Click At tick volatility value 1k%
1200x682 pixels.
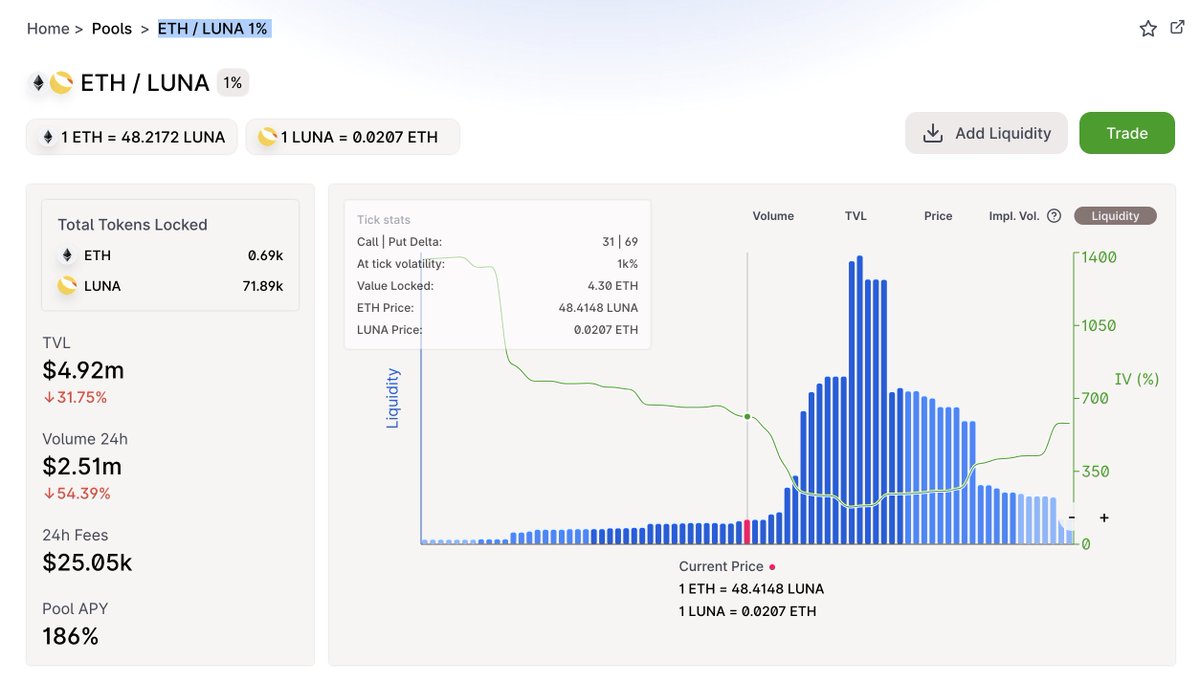click(x=627, y=264)
